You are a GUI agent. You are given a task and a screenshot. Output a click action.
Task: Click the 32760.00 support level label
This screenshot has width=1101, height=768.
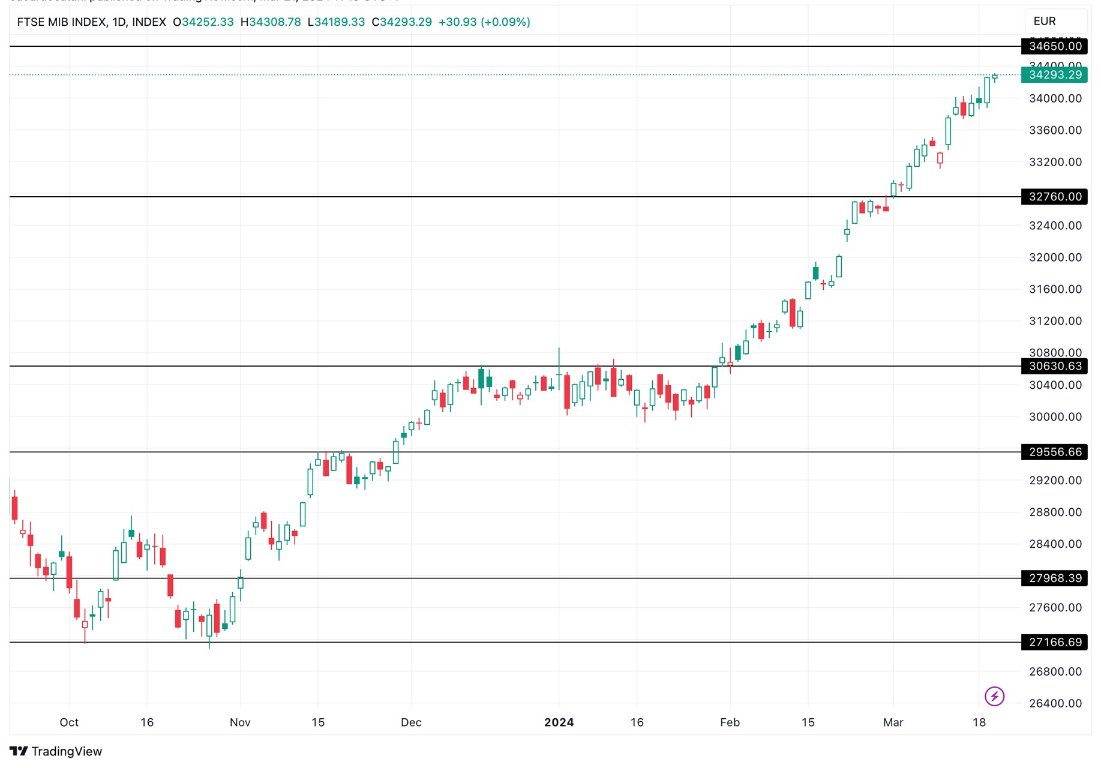pyautogui.click(x=1055, y=197)
